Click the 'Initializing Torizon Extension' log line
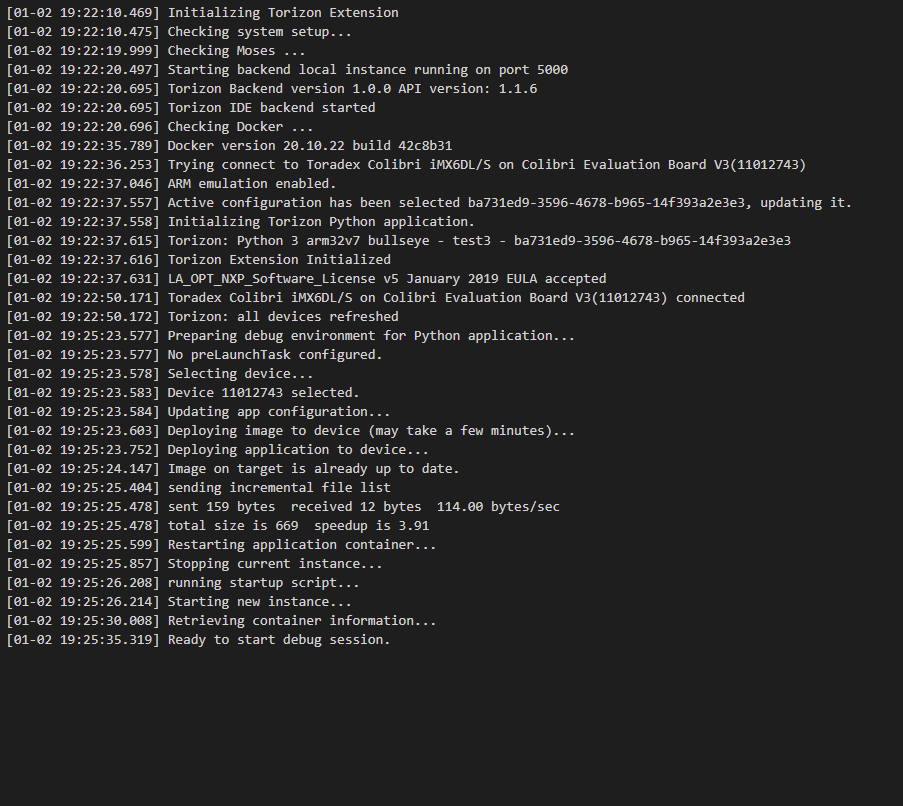This screenshot has height=806, width=903. pos(202,13)
